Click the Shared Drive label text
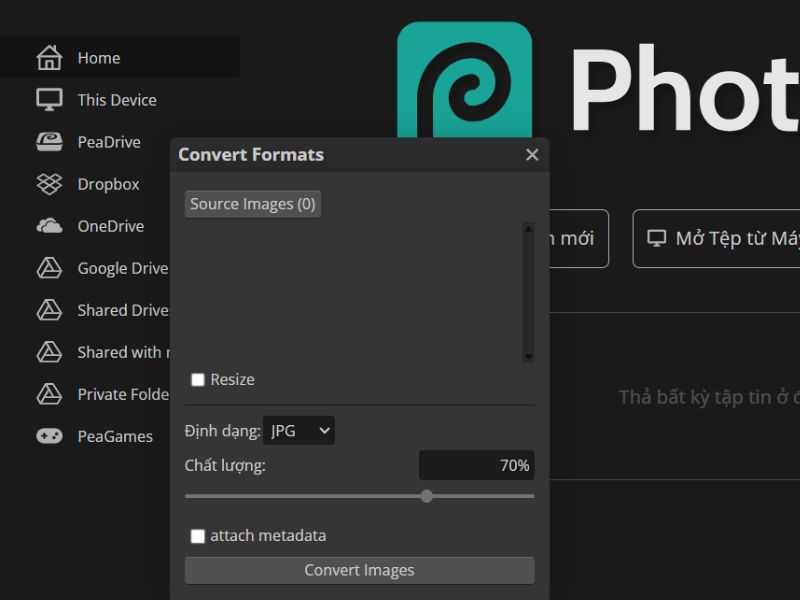The height and width of the screenshot is (600, 800). 123,310
